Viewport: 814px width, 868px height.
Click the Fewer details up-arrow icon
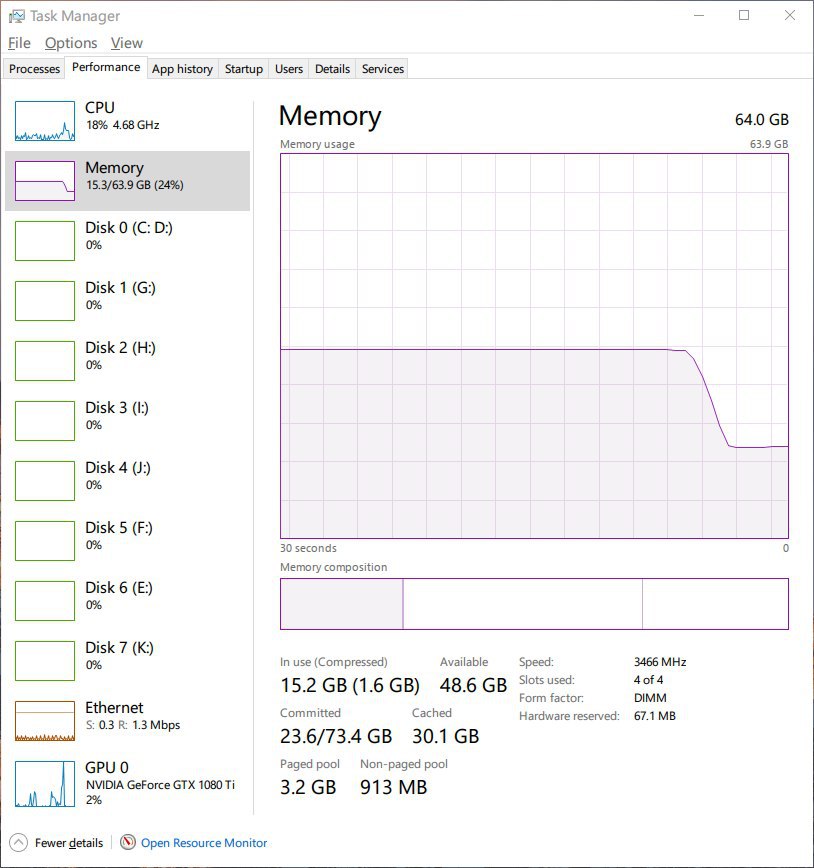[18, 843]
